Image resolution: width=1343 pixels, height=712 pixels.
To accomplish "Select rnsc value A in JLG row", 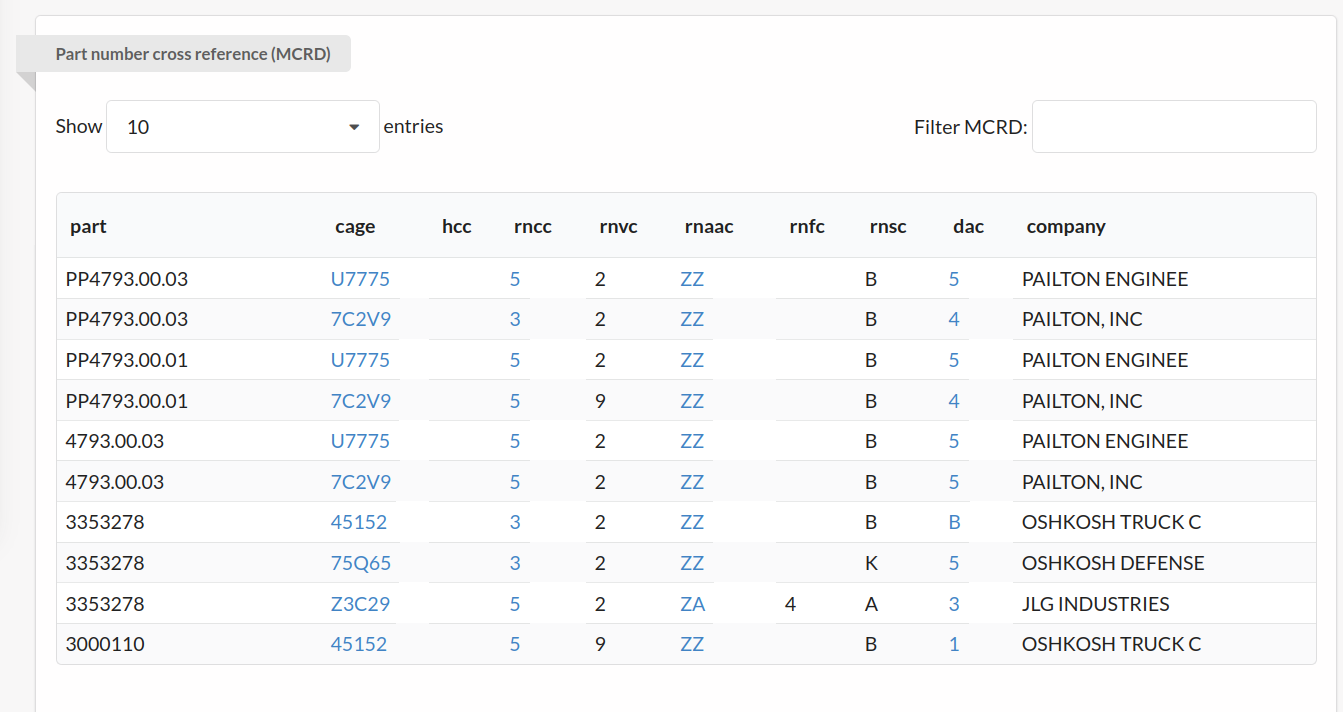I will click(871, 604).
